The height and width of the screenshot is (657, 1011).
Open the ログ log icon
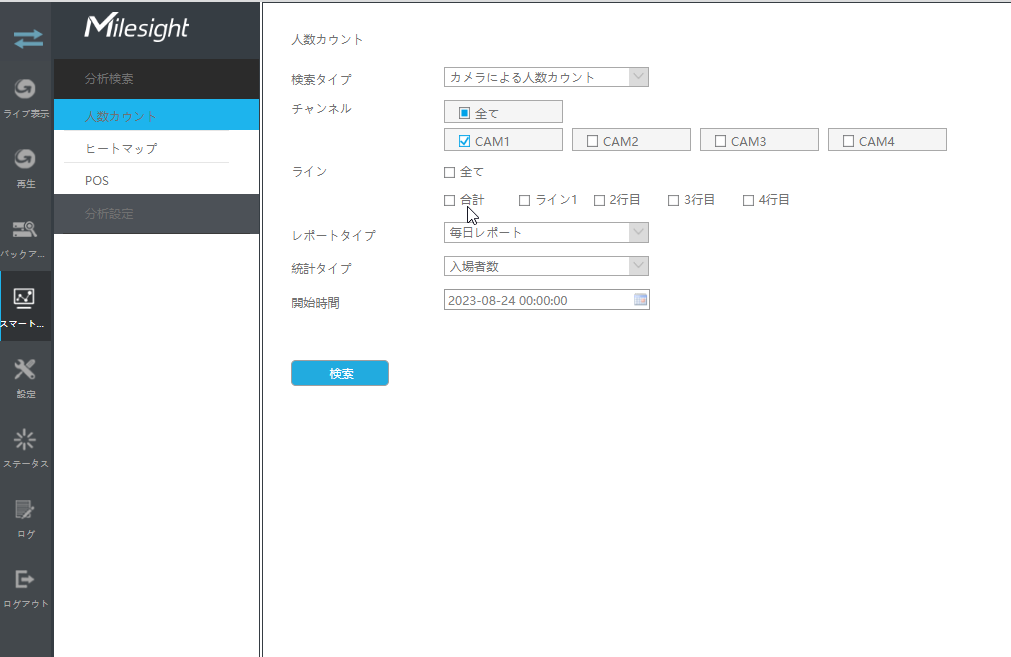pos(26,510)
